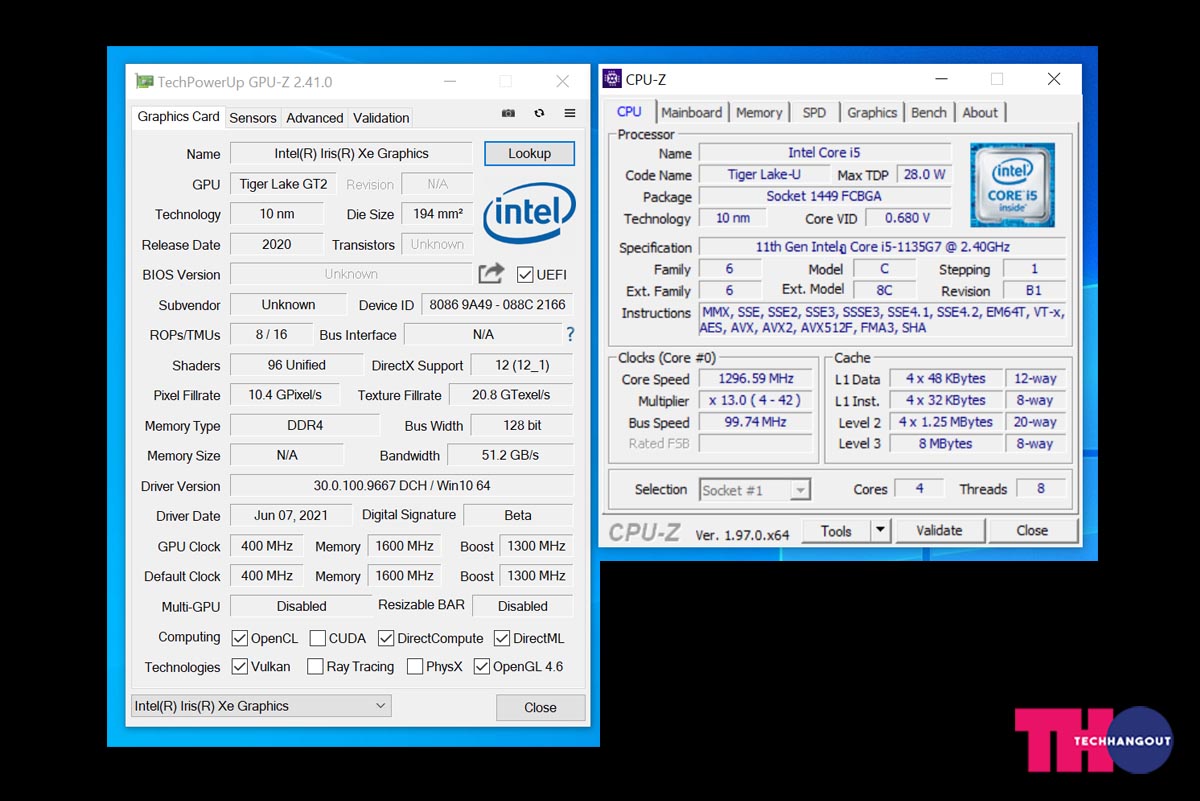Open GPU-Z hamburger menu

570,114
